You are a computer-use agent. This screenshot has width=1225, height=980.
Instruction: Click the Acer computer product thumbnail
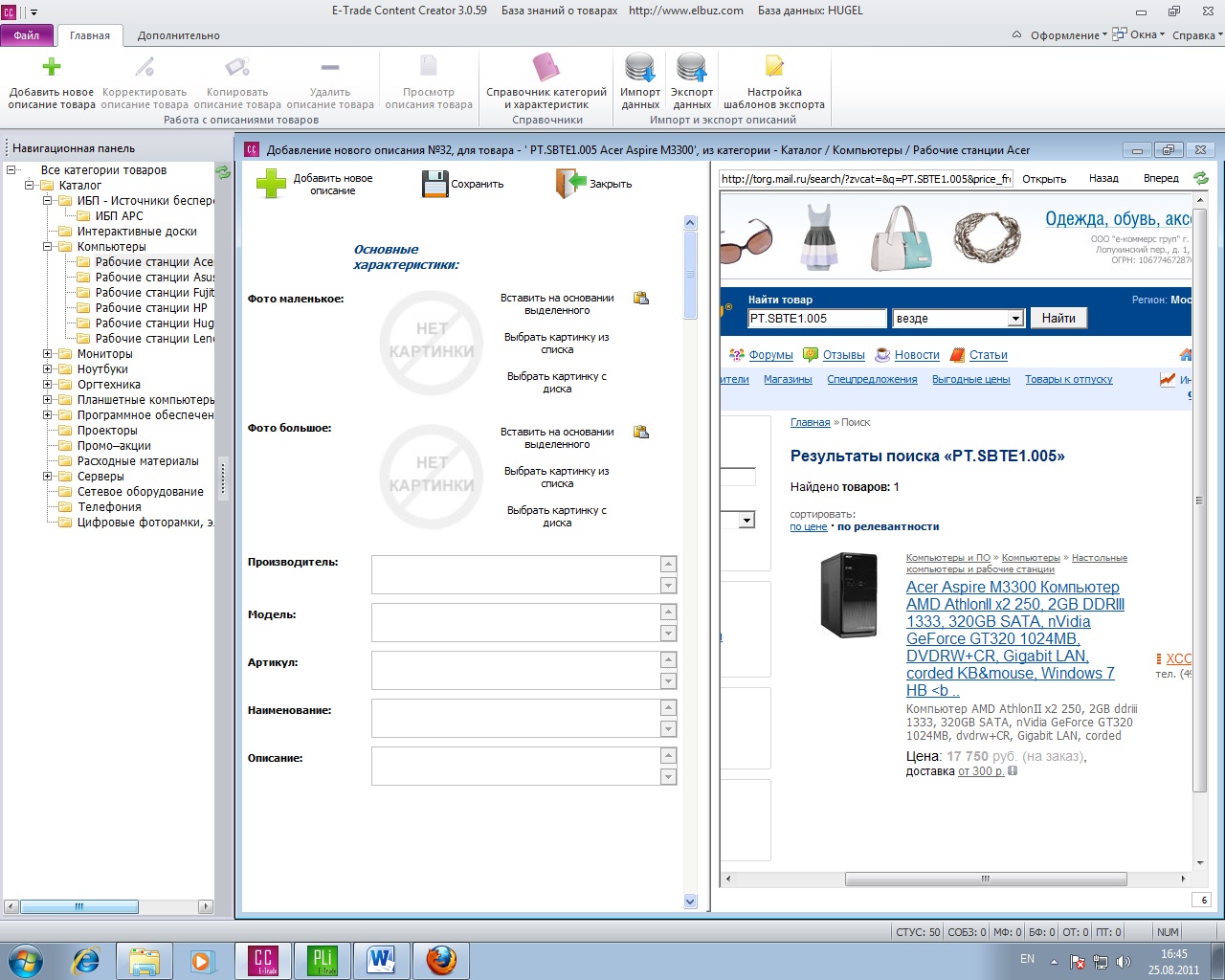click(849, 595)
